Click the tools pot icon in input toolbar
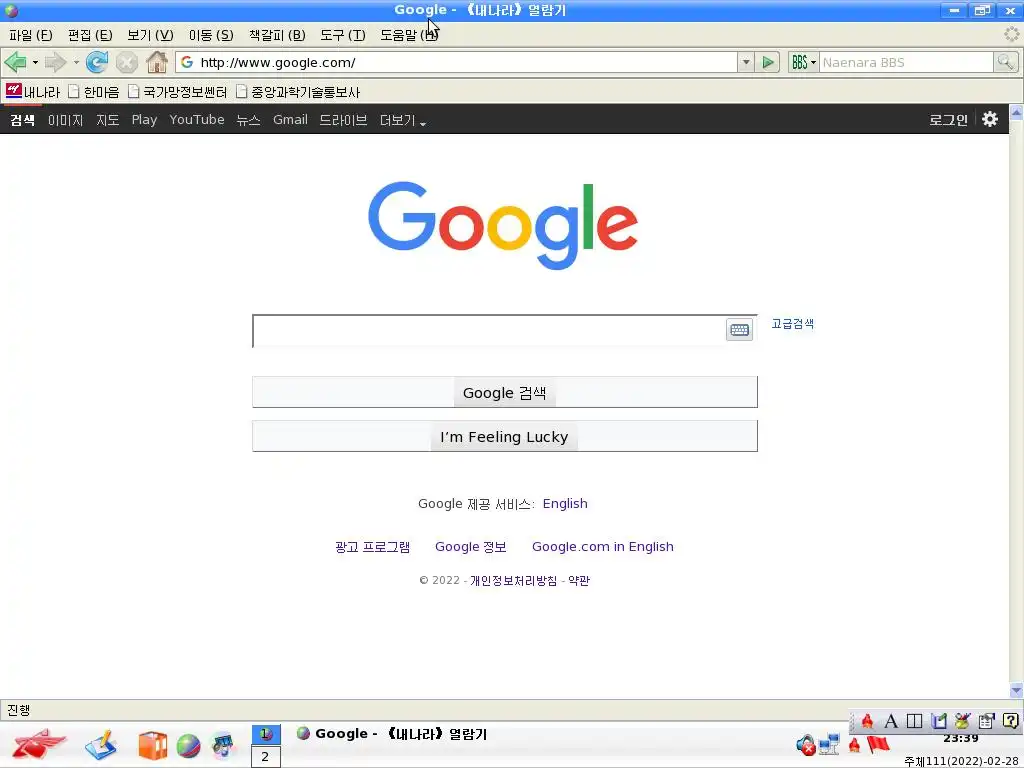 (x=962, y=721)
